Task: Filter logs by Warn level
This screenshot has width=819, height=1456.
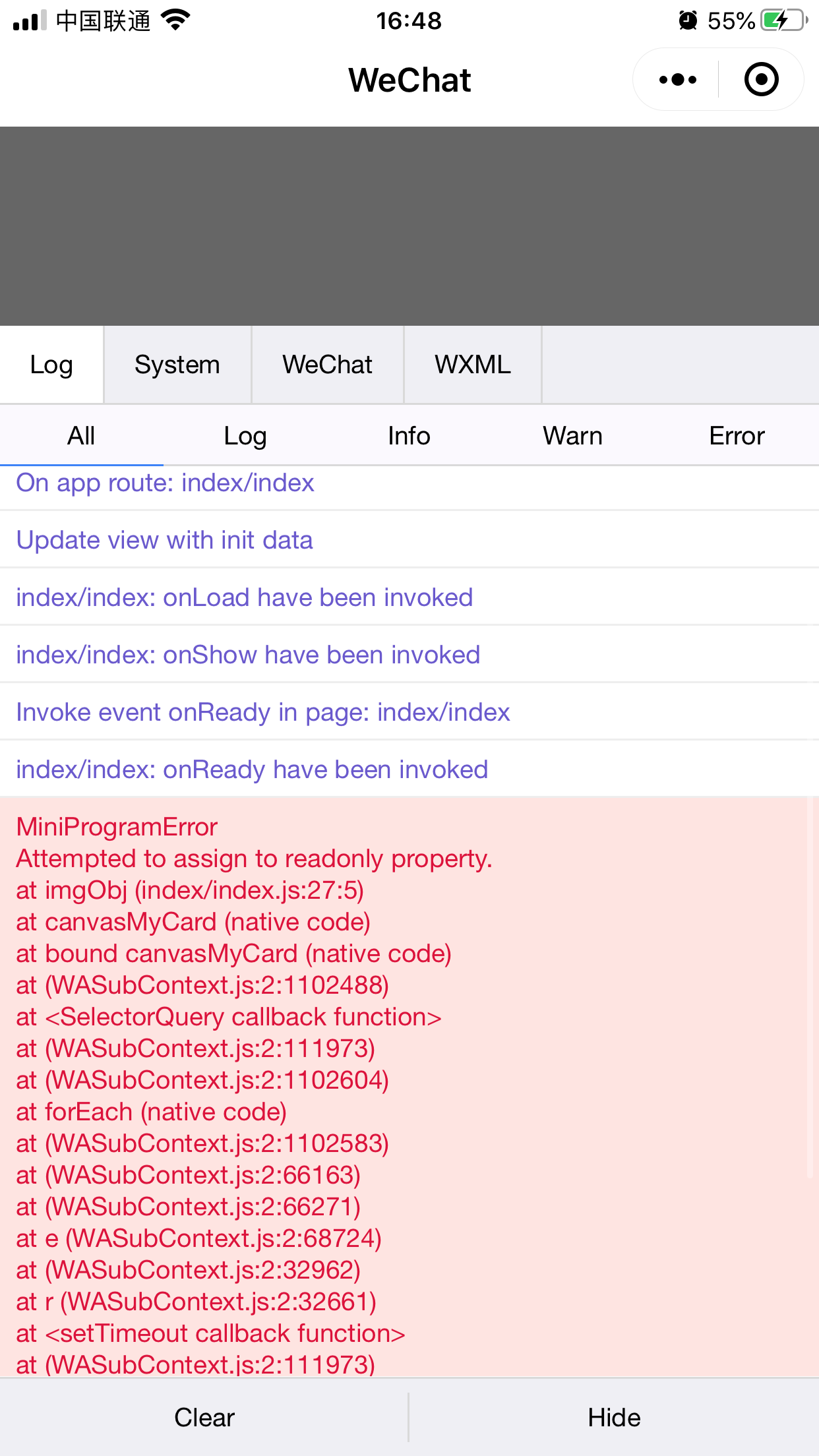Action: (573, 436)
